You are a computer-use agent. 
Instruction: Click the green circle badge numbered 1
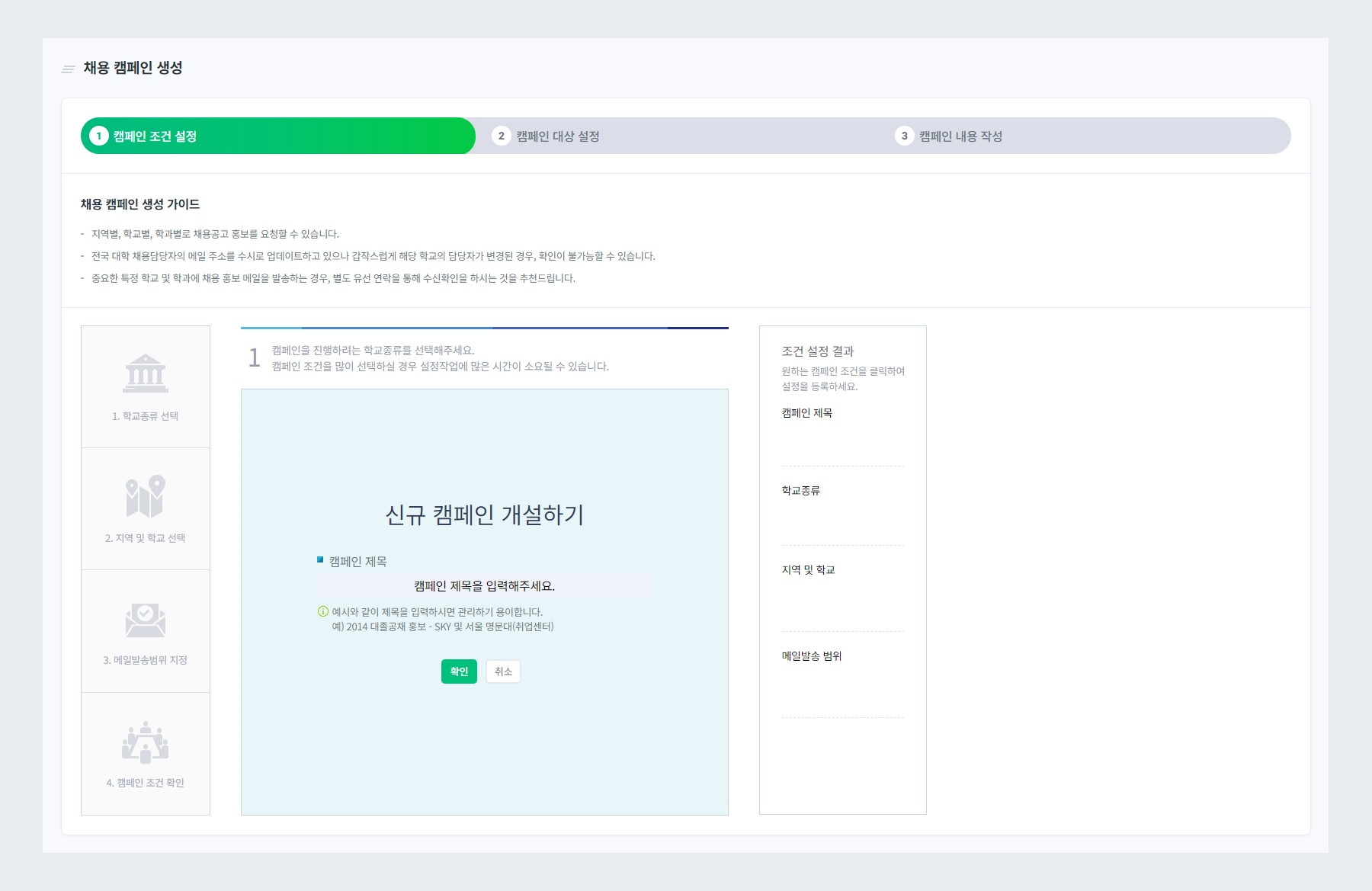point(98,136)
